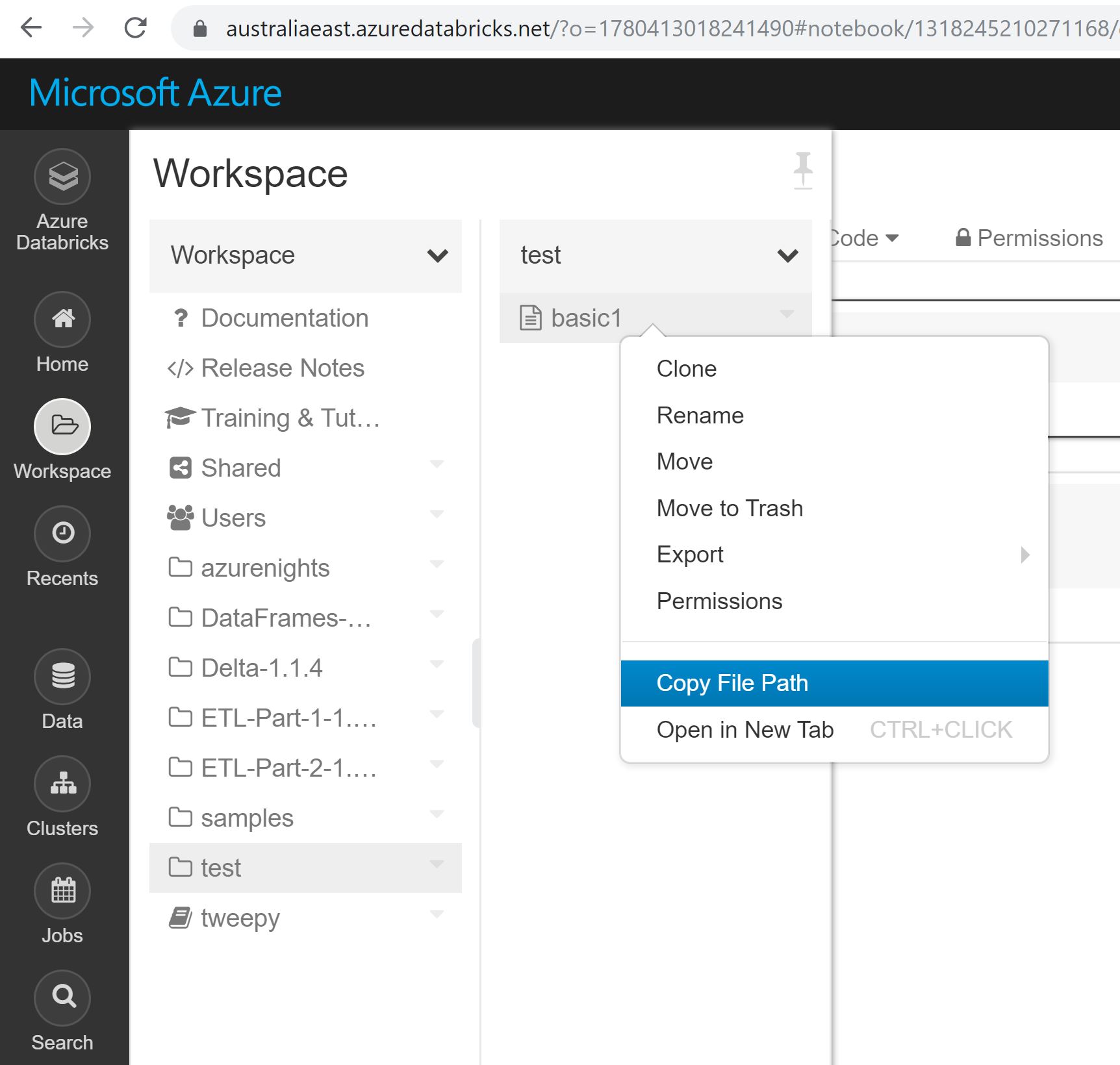1120x1065 pixels.
Task: Open Training & Tutorials link
Action: 290,418
